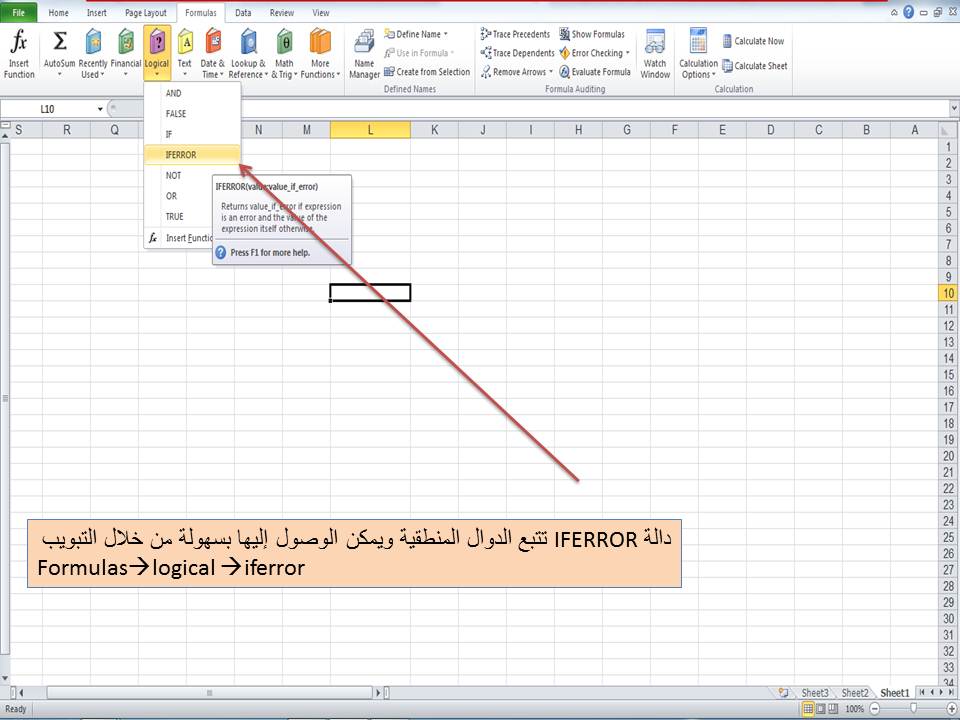960x720 pixels.
Task: Open Math & Trig functions
Action: point(284,54)
